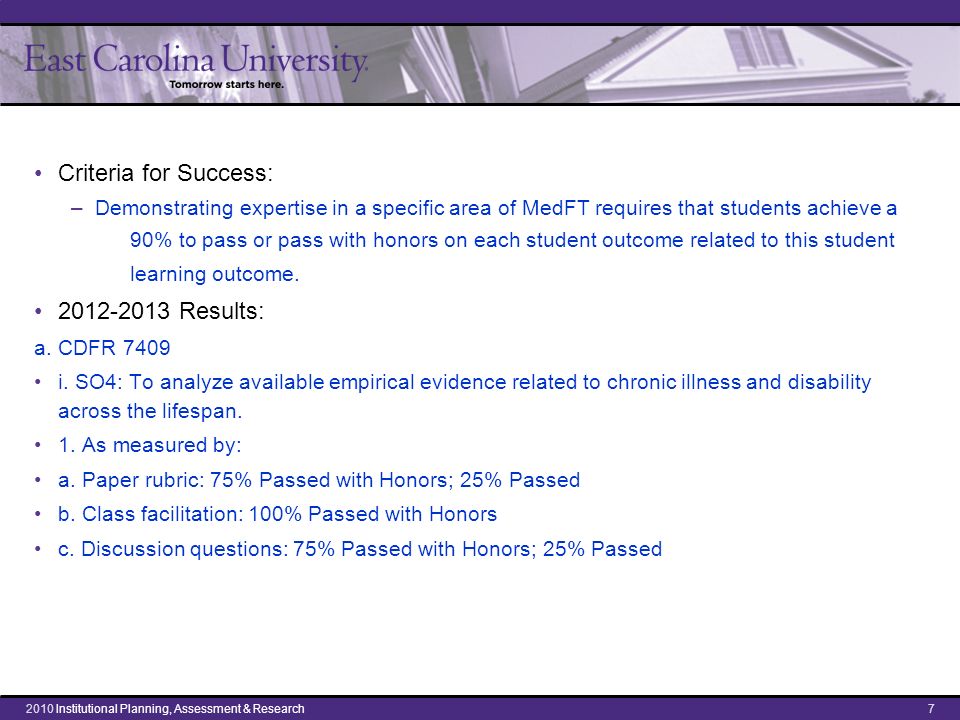Click the 'b. Class facilitation' results line

277,514
